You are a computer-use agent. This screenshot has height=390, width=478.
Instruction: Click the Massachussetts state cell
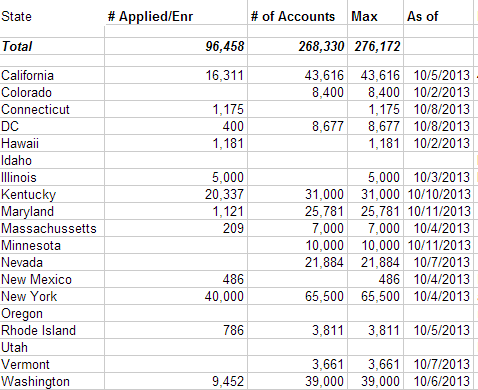click(x=52, y=228)
